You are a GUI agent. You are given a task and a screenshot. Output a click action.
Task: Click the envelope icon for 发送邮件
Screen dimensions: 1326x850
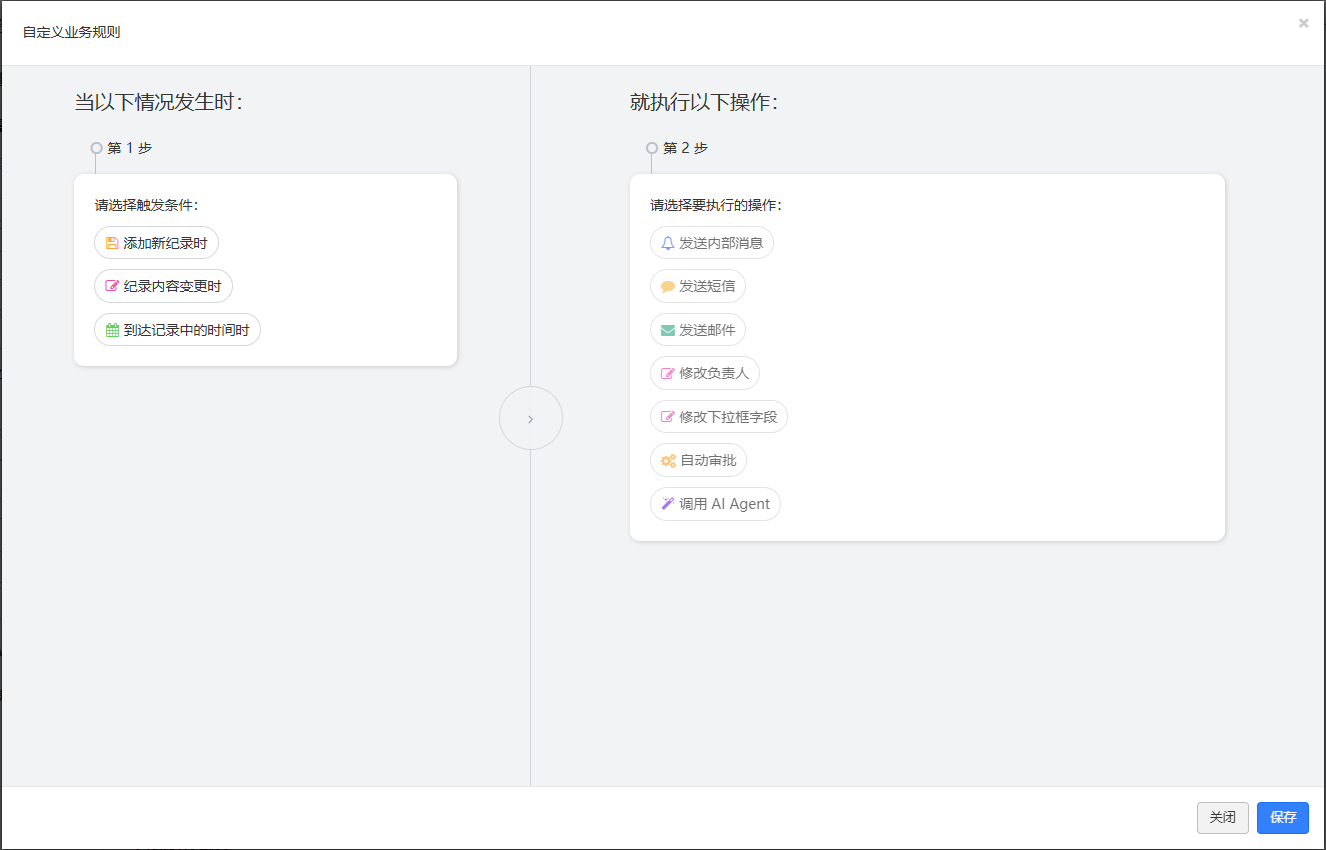coord(668,330)
